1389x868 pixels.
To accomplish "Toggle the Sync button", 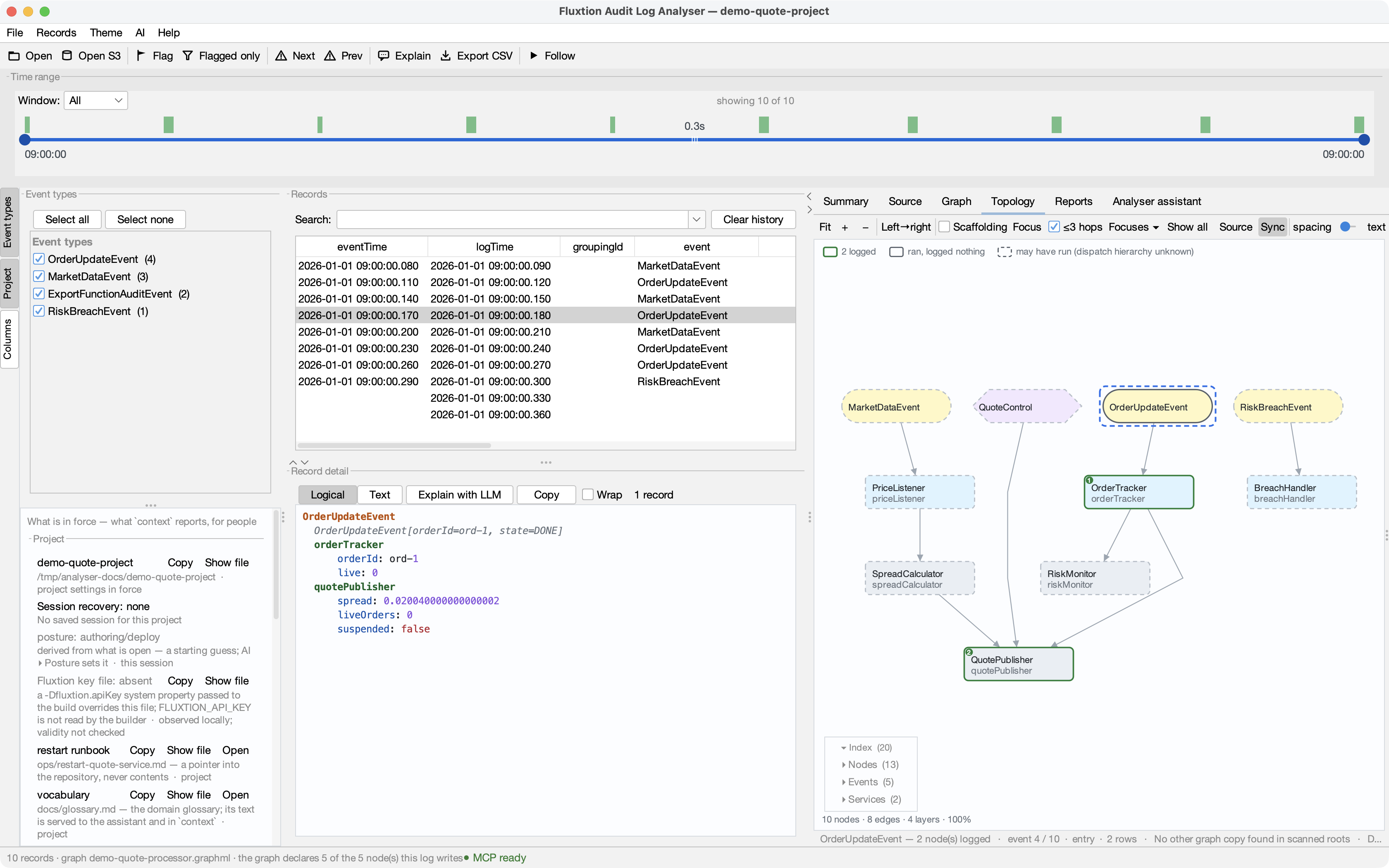I will point(1272,227).
